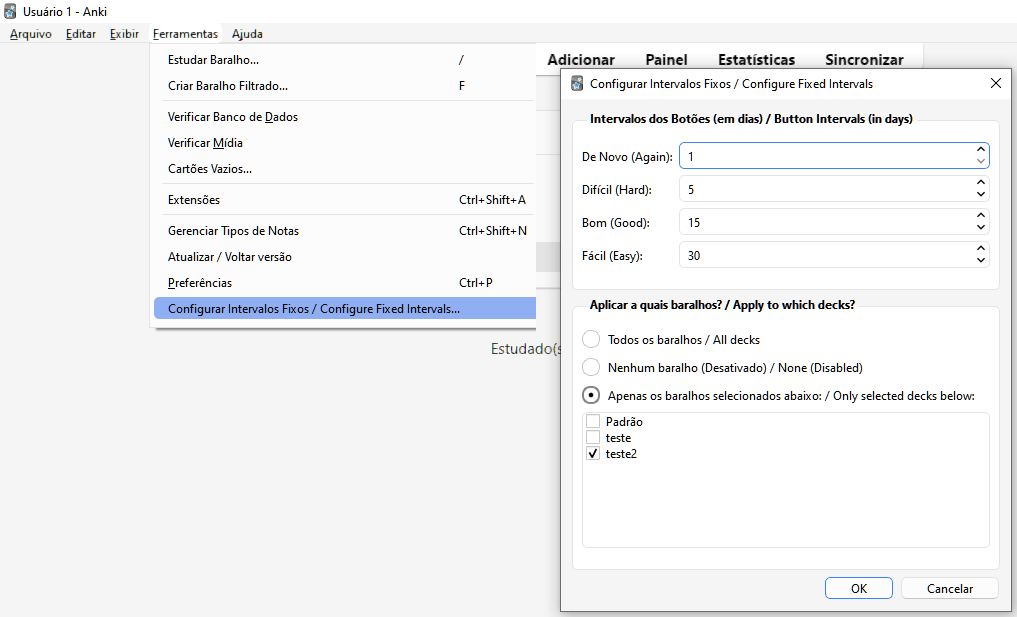1017x617 pixels.
Task: Click the Cancelar button
Action: point(949,588)
